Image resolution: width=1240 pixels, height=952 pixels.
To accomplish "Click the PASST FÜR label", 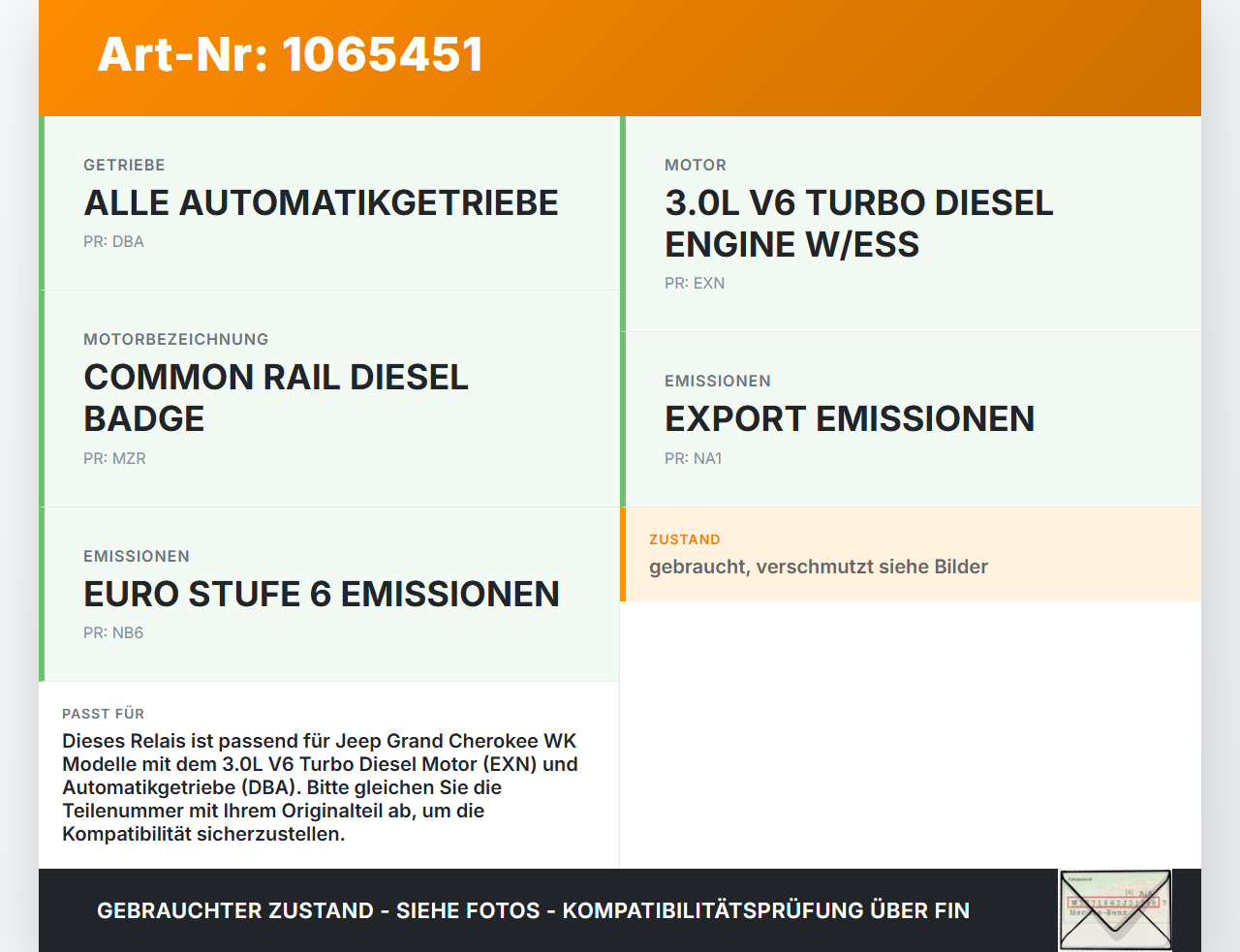I will click(x=103, y=714).
